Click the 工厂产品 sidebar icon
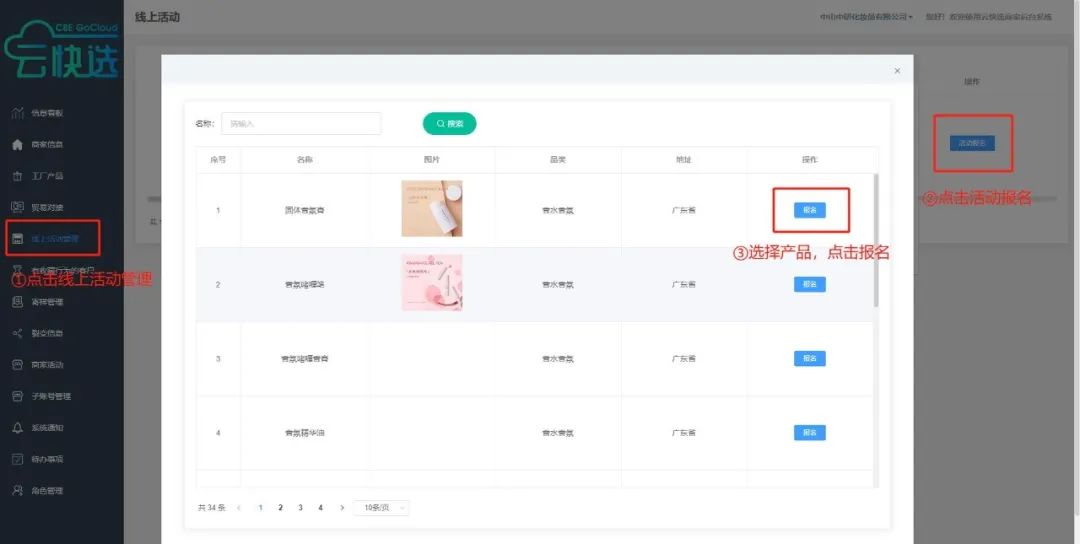This screenshot has width=1080, height=544. point(17,176)
